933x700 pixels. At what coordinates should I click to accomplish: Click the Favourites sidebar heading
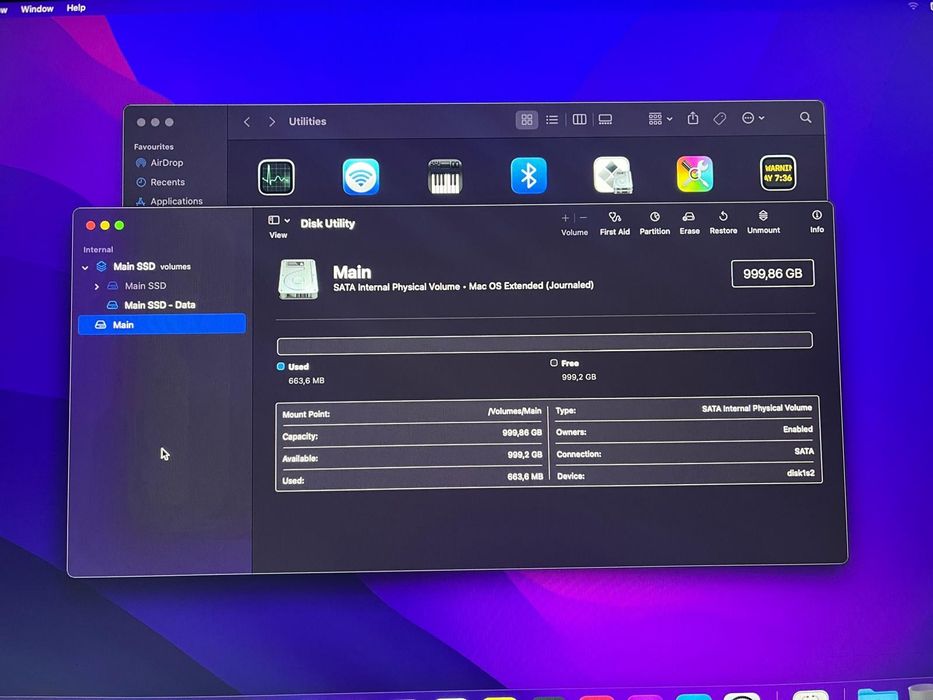tap(154, 146)
